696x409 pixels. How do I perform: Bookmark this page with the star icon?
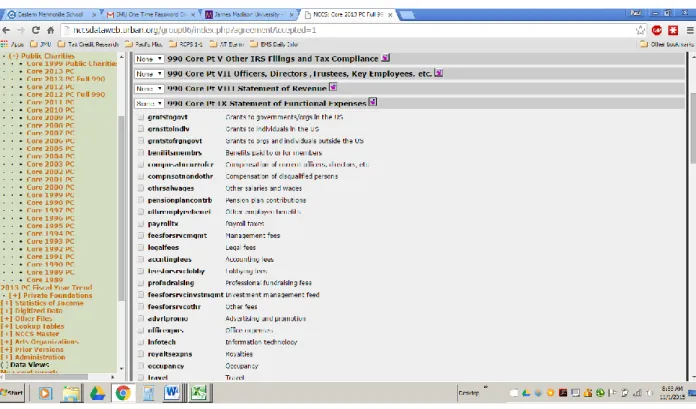[x=640, y=30]
